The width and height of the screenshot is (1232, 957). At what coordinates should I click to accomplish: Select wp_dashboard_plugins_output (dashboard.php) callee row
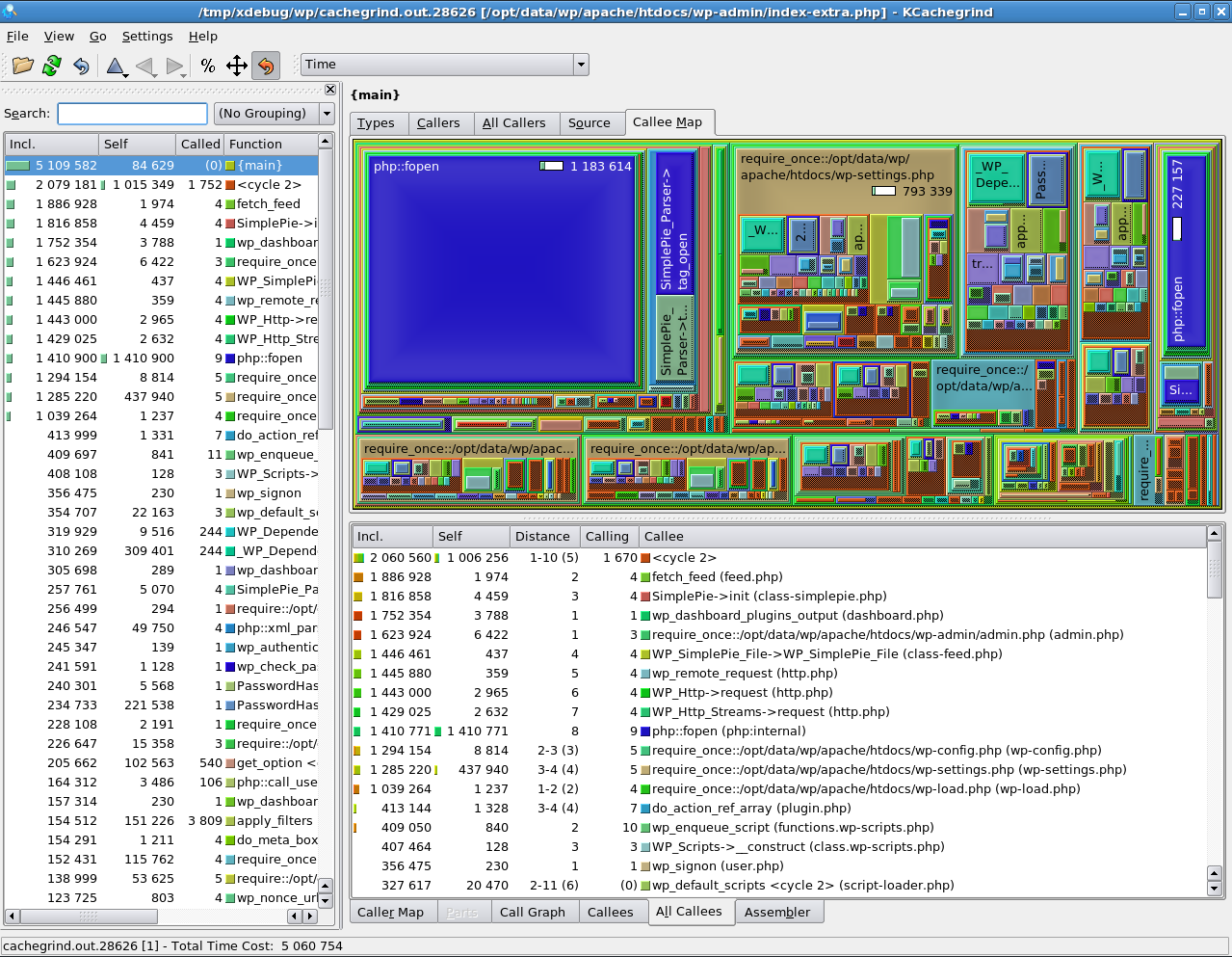(x=778, y=615)
